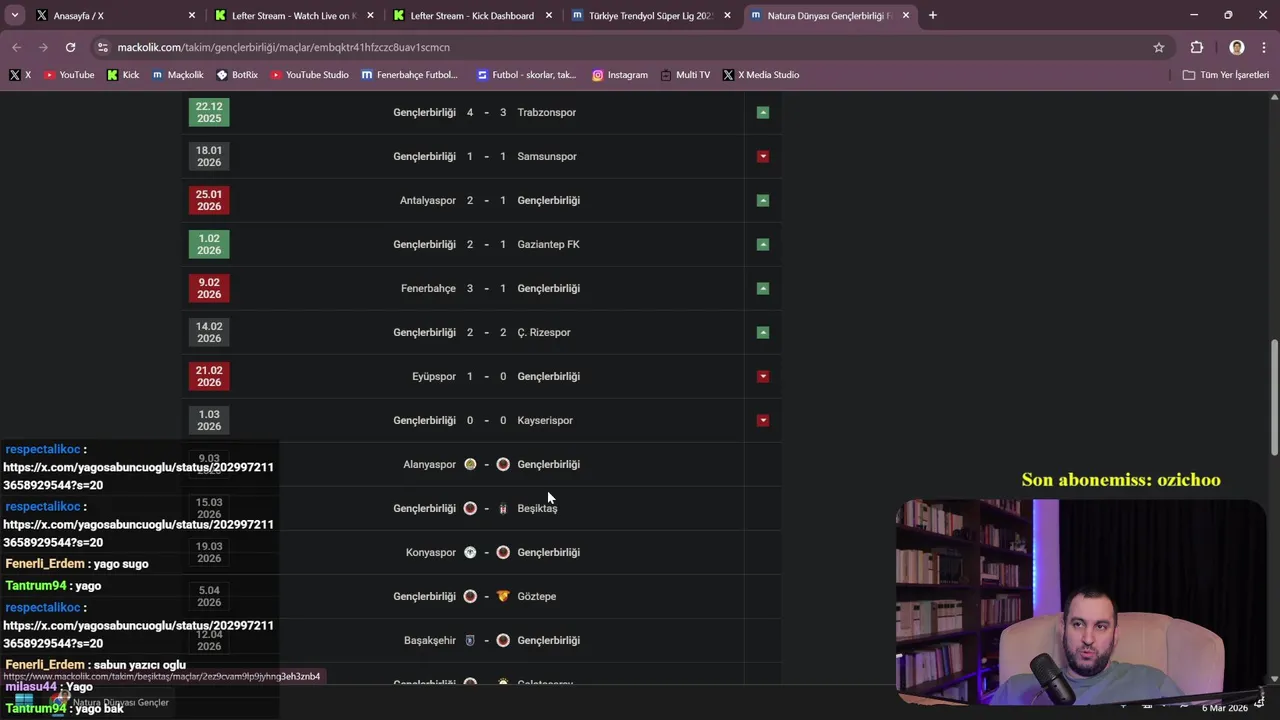Open the Ç. Rizespor team link
1280x720 pixels.
click(x=544, y=332)
